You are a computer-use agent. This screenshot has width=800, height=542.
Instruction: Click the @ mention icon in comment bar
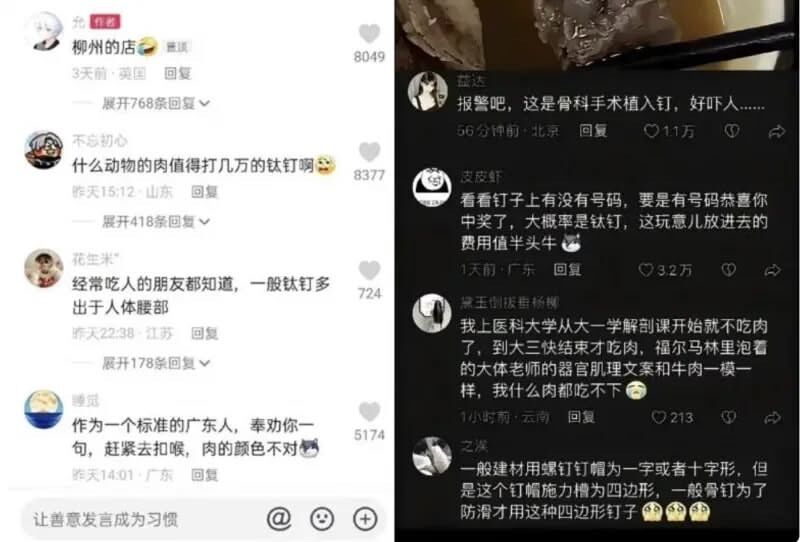(x=279, y=519)
